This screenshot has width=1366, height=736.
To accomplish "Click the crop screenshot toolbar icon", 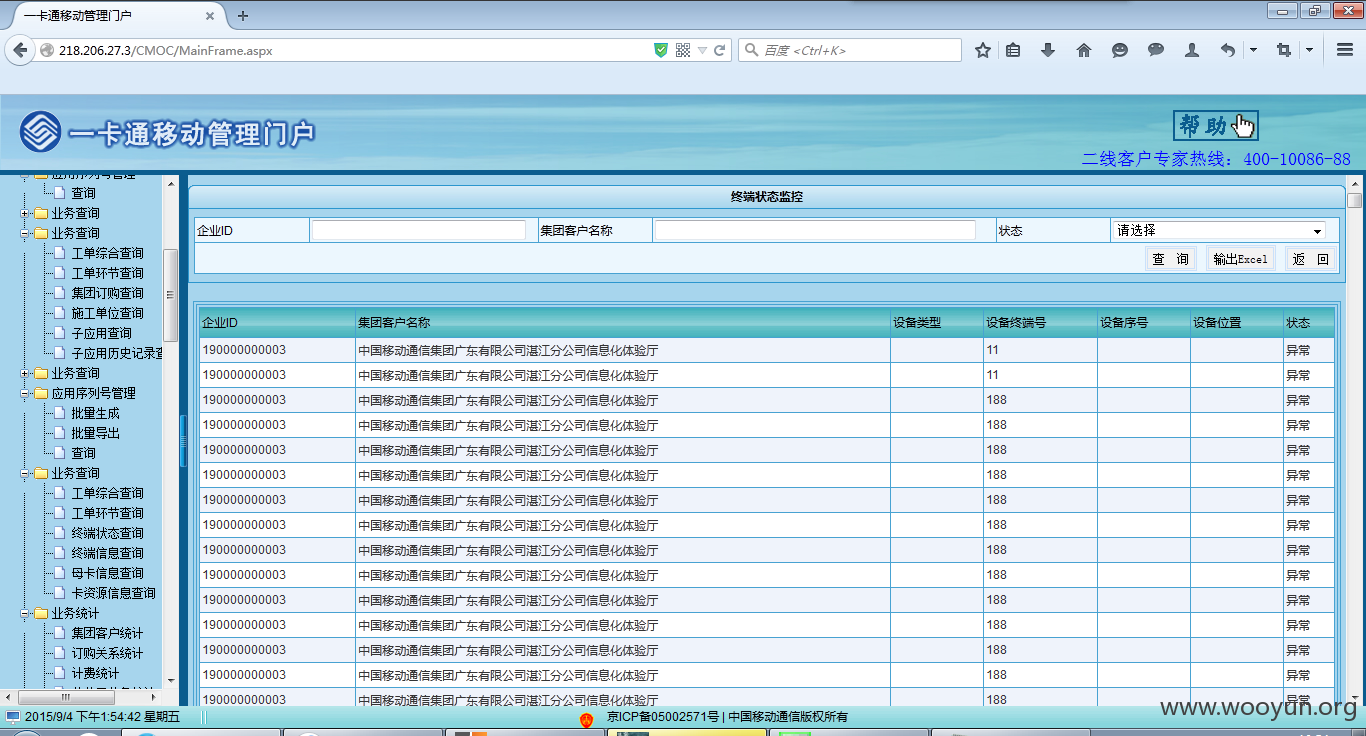I will click(1283, 50).
